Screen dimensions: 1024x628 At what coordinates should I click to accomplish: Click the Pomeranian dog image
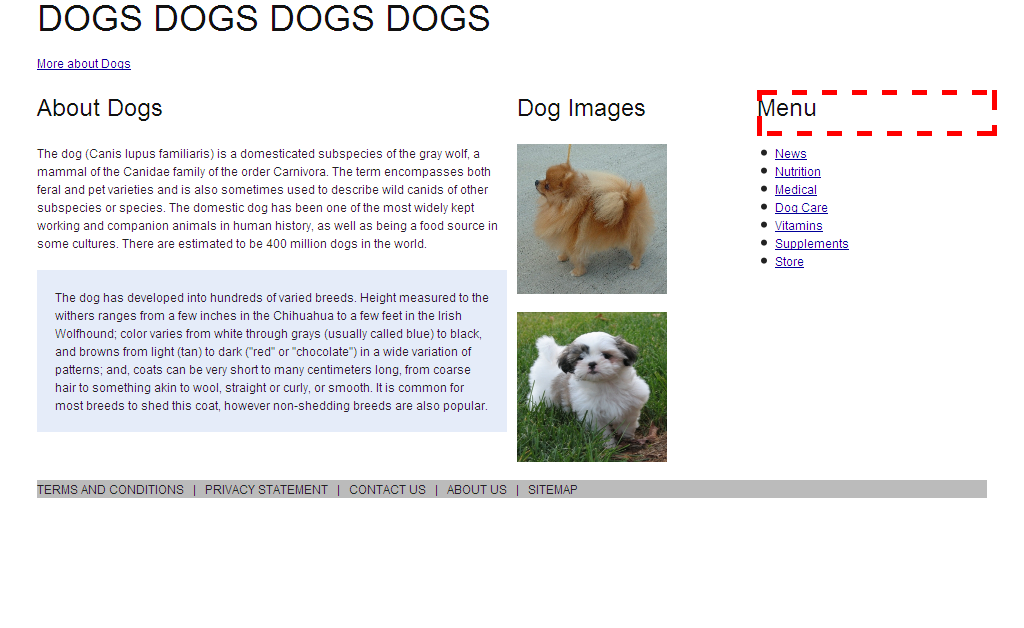tap(592, 219)
